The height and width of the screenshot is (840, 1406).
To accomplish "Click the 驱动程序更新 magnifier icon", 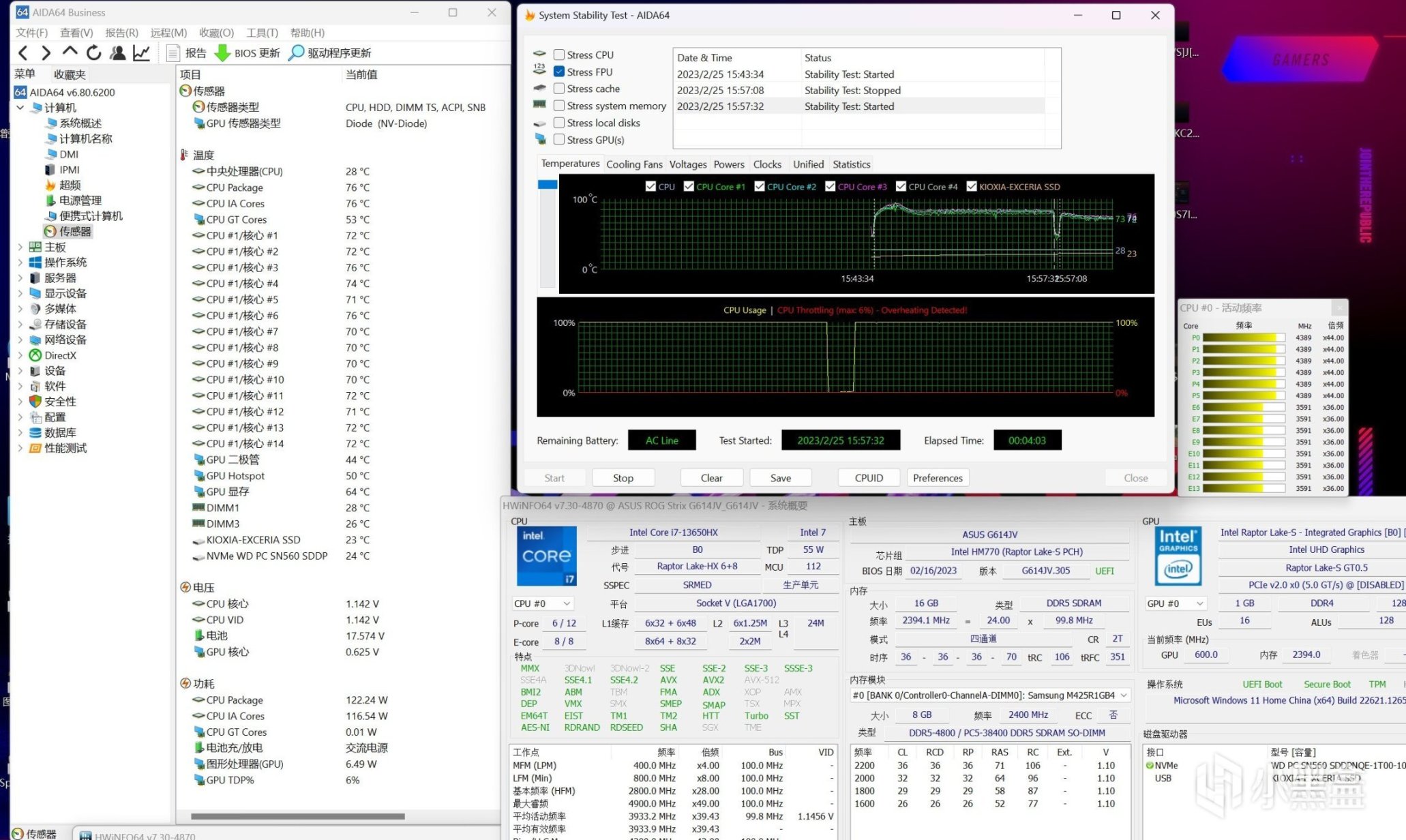I will (x=296, y=52).
